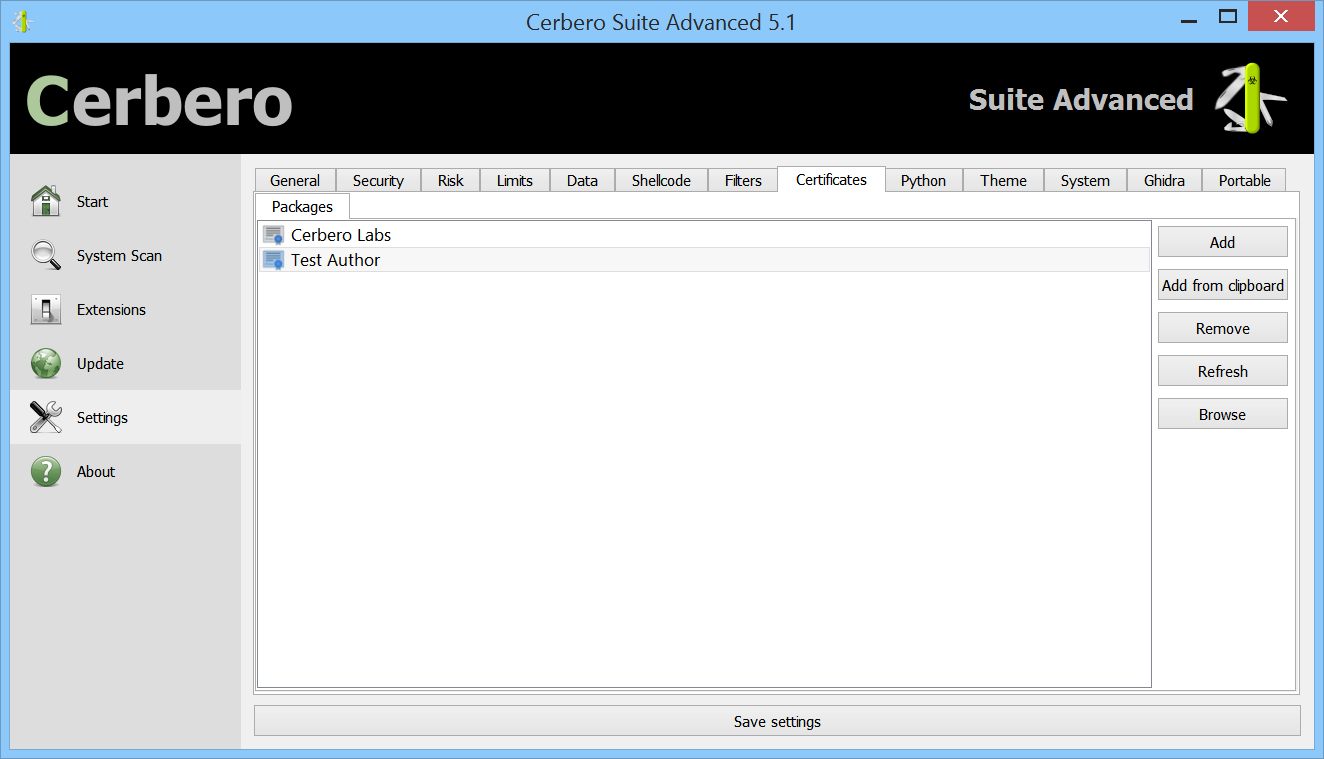1324x759 pixels.
Task: Click Add from clipboard button
Action: [x=1222, y=285]
